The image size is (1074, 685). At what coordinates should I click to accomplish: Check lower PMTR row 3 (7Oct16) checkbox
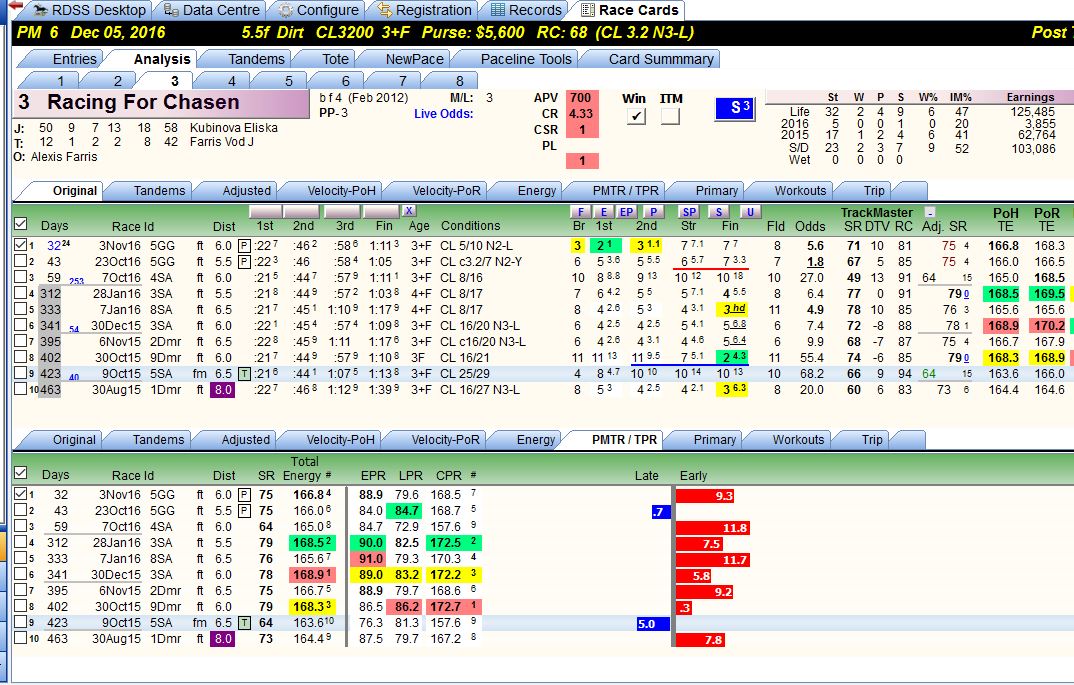pyautogui.click(x=21, y=526)
